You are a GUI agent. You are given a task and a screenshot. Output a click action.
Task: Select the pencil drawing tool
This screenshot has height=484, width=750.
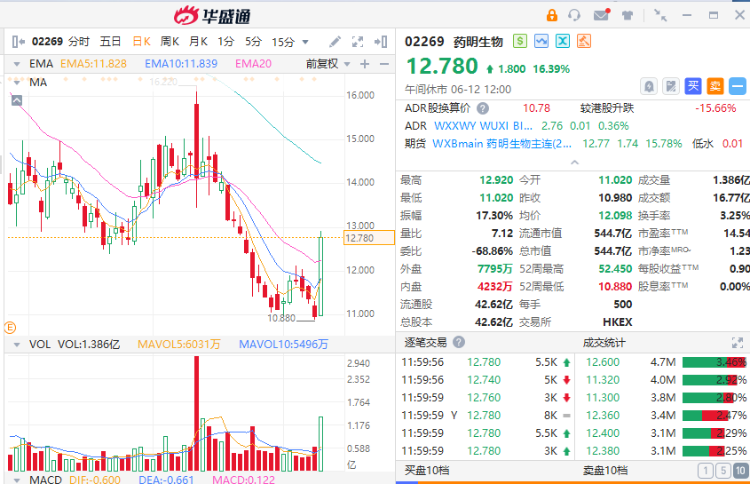(x=335, y=42)
